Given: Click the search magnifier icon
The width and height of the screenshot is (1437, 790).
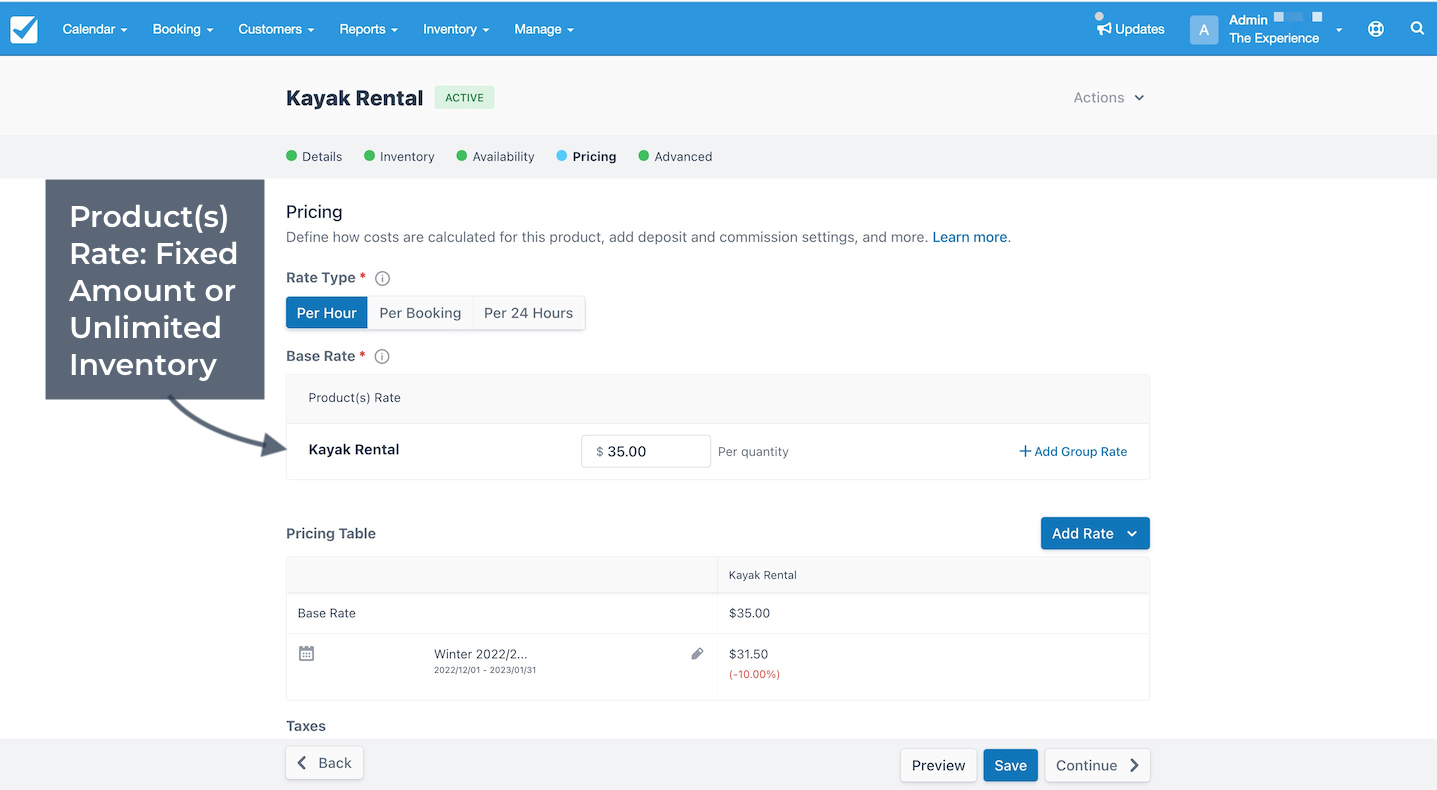Looking at the screenshot, I should [1417, 29].
